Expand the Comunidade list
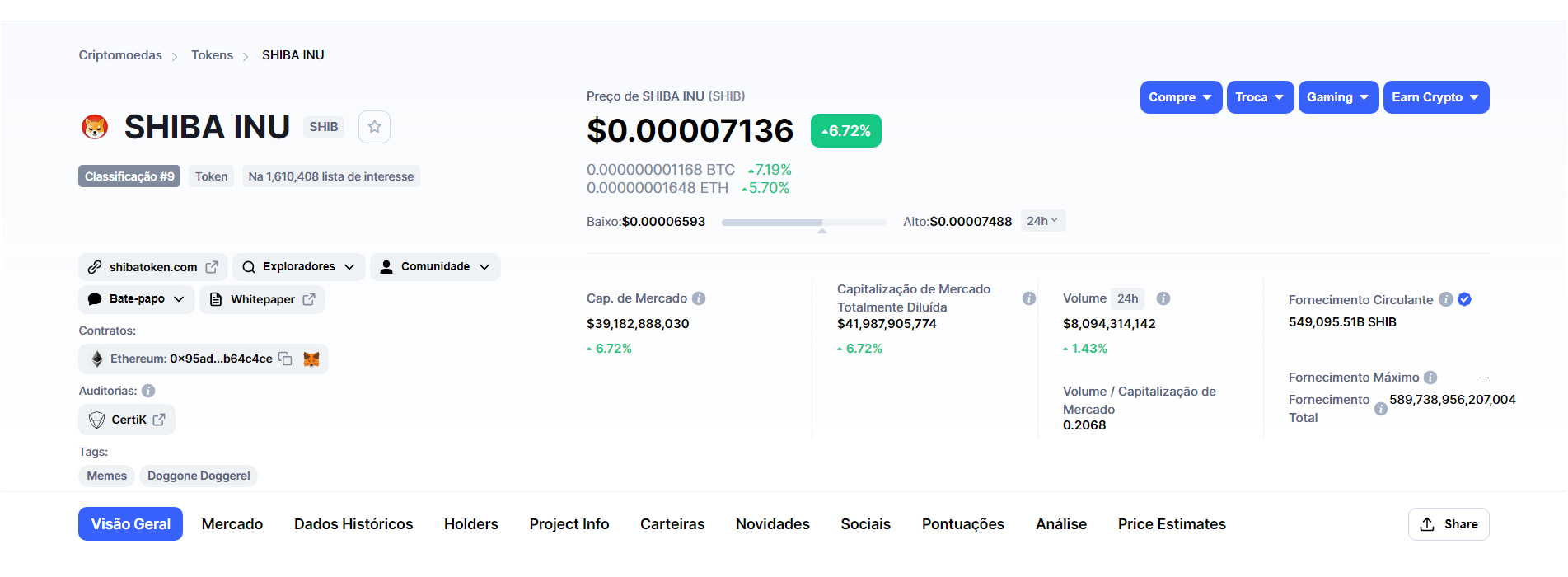1568x577 pixels. pos(435,267)
